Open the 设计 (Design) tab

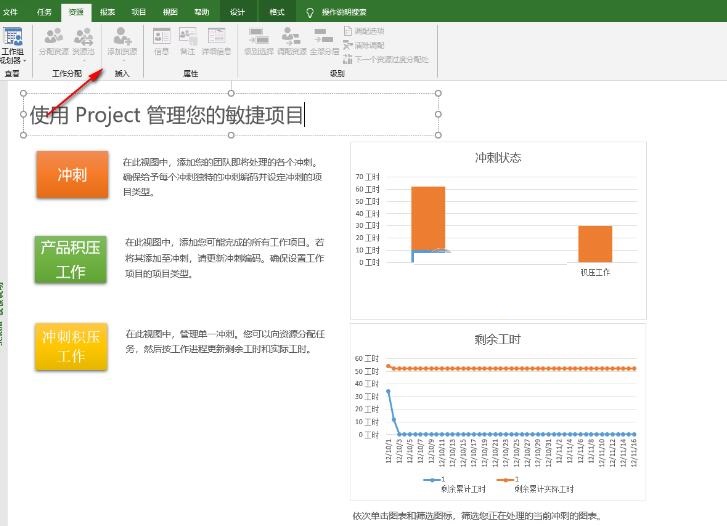237,12
